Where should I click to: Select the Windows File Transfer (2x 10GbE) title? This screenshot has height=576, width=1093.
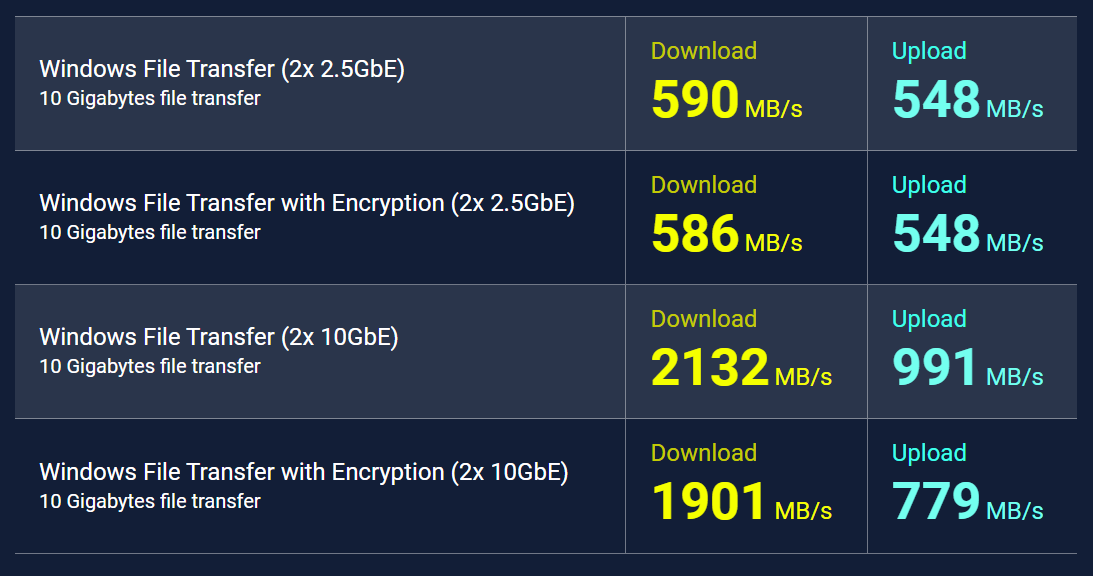click(219, 337)
